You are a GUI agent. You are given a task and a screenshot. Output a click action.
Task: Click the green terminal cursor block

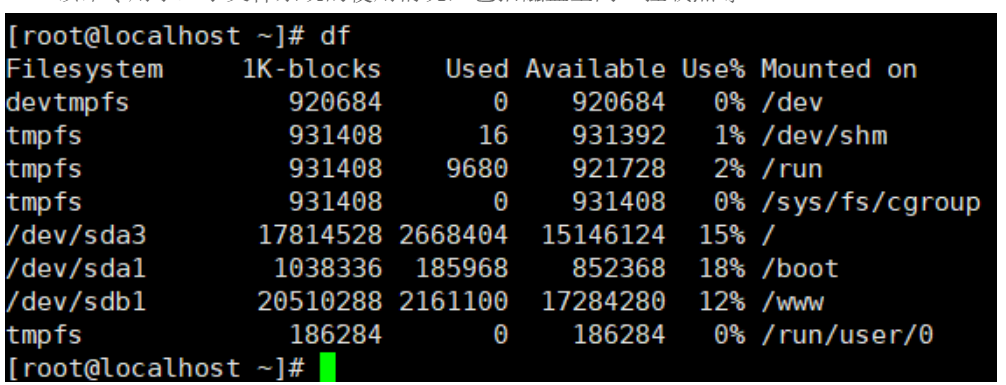pos(328,368)
